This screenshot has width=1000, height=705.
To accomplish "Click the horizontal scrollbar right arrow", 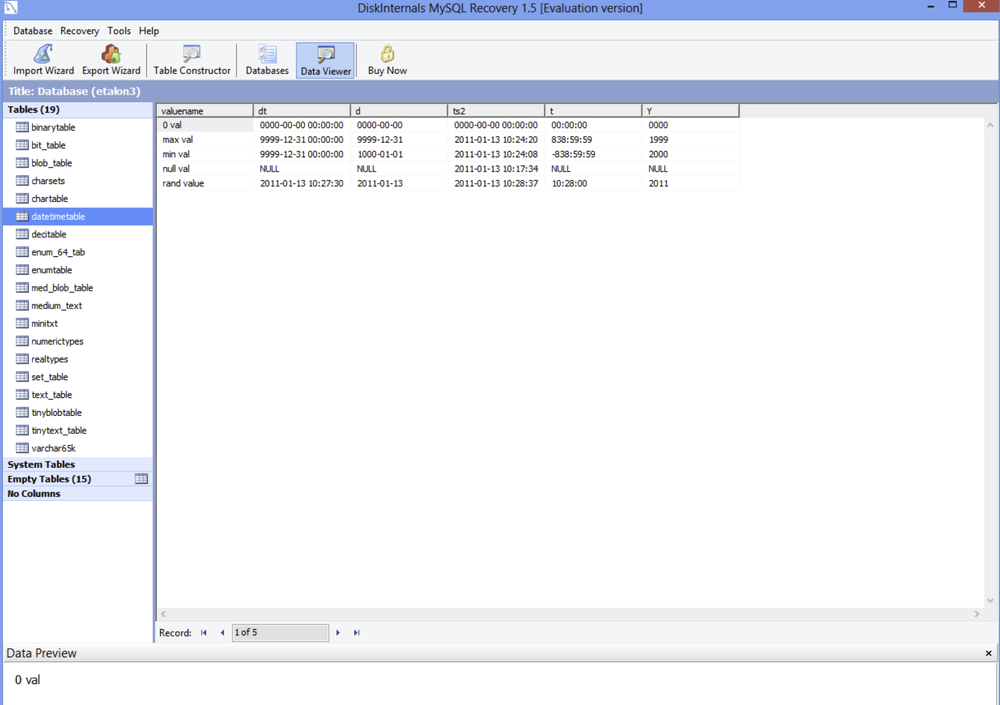I will click(976, 614).
